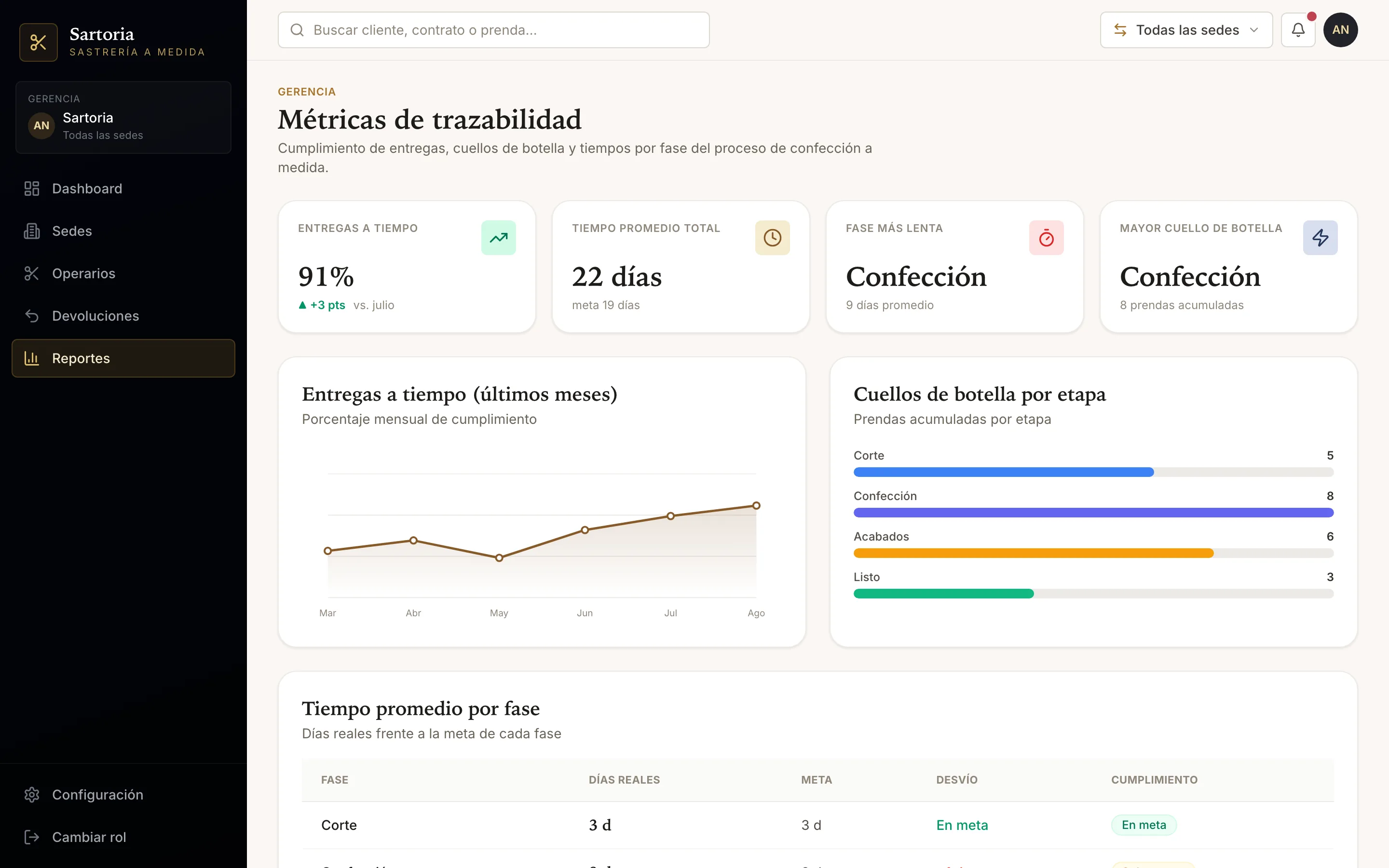Click the Configuración gear icon

[x=31, y=795]
